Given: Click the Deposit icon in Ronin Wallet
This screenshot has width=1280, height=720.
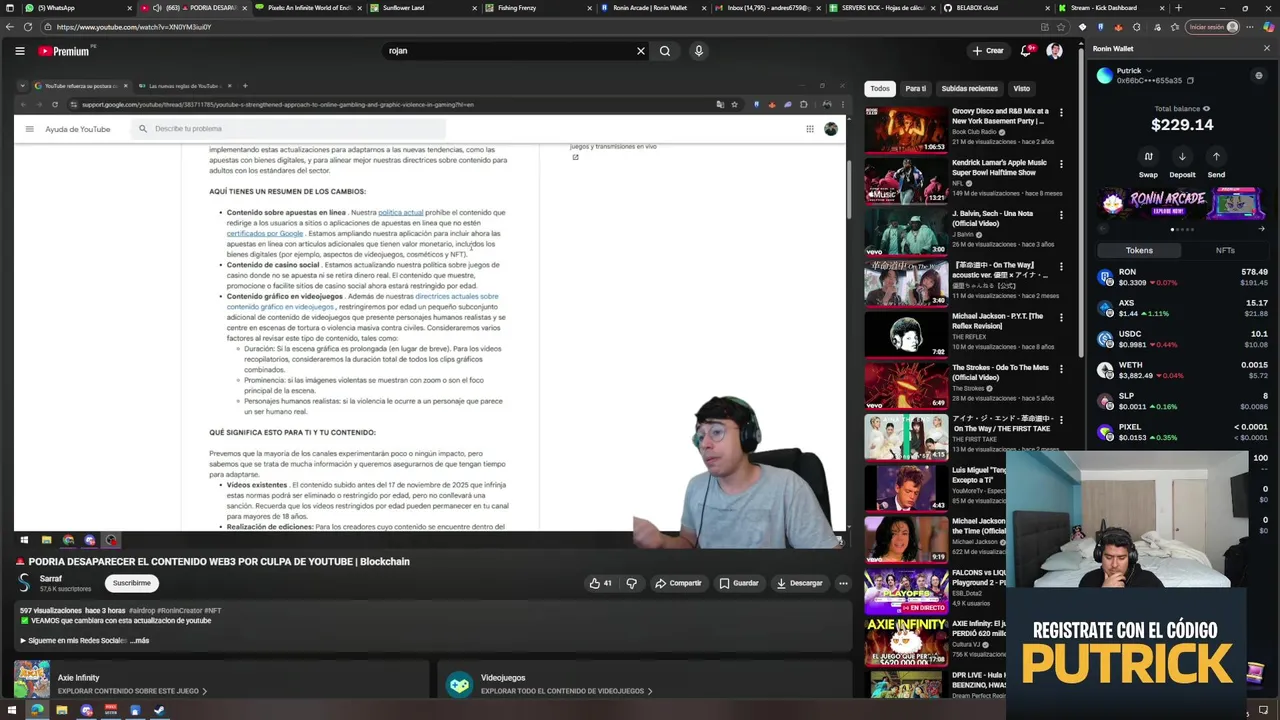Looking at the screenshot, I should point(1182,157).
